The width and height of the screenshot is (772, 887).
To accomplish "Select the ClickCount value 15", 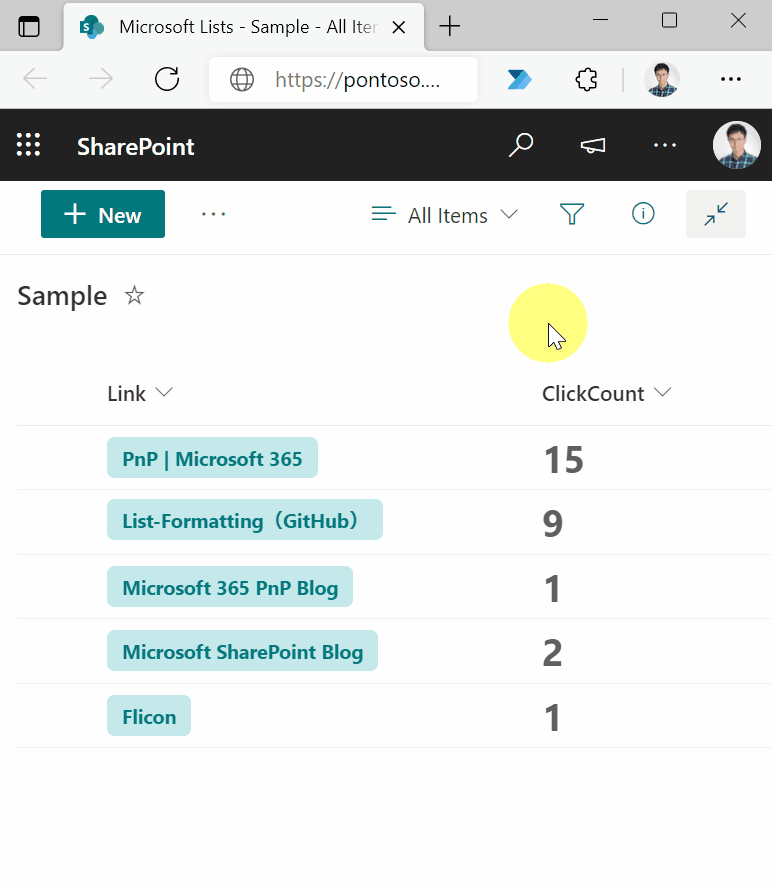I will point(564,459).
